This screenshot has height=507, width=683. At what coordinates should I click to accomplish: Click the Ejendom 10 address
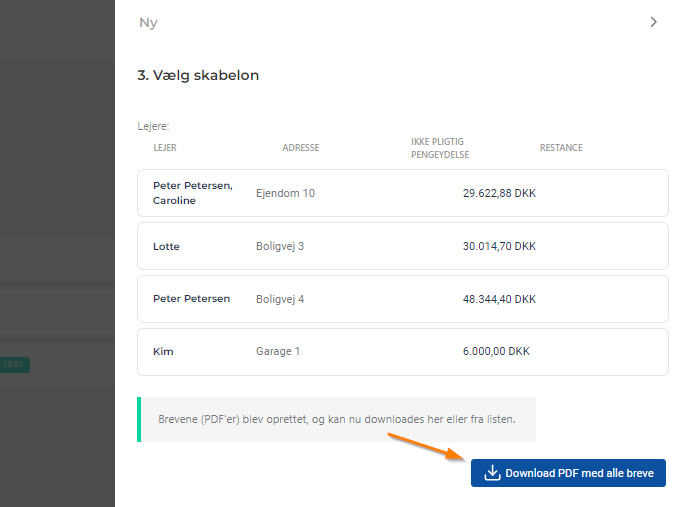click(x=285, y=193)
